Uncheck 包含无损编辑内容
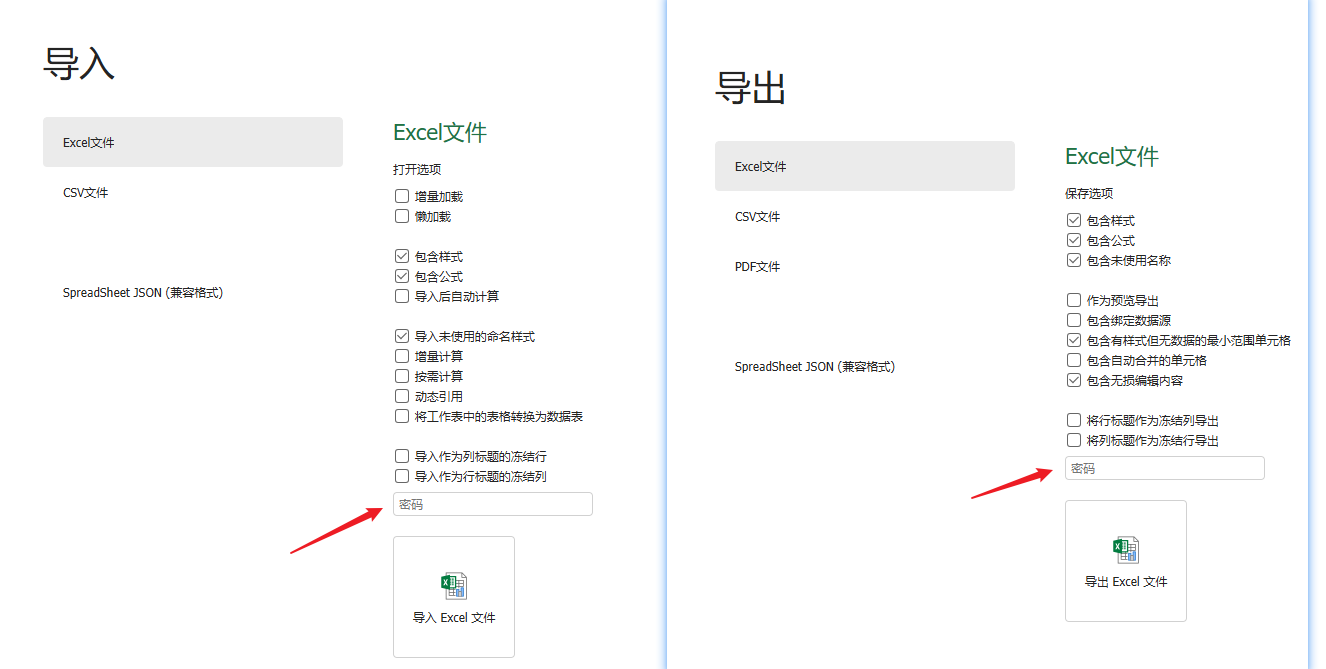Screen dimensions: 1326x669 click(x=1074, y=380)
